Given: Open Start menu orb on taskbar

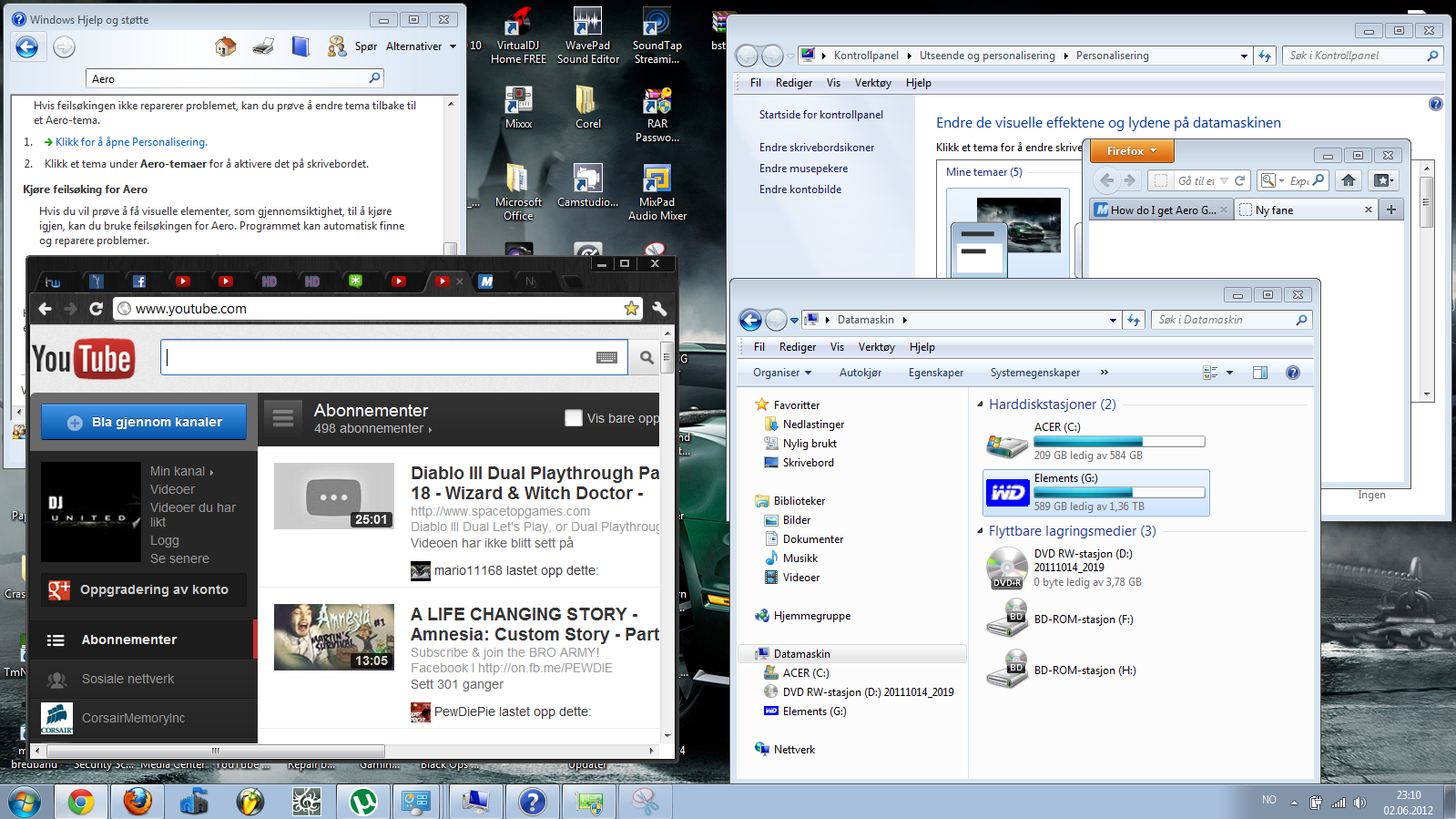Looking at the screenshot, I should coord(25,802).
